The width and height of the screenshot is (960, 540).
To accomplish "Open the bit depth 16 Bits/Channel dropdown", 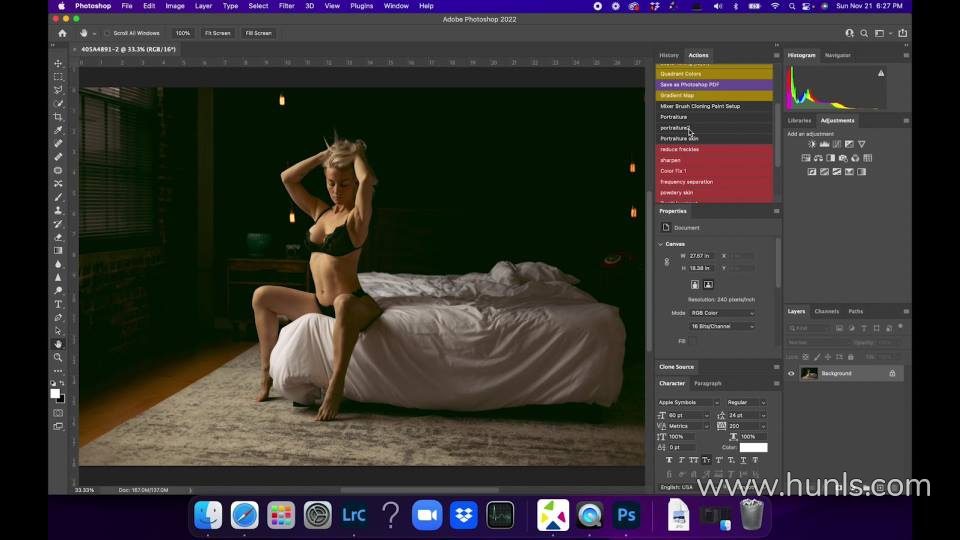I will (721, 326).
